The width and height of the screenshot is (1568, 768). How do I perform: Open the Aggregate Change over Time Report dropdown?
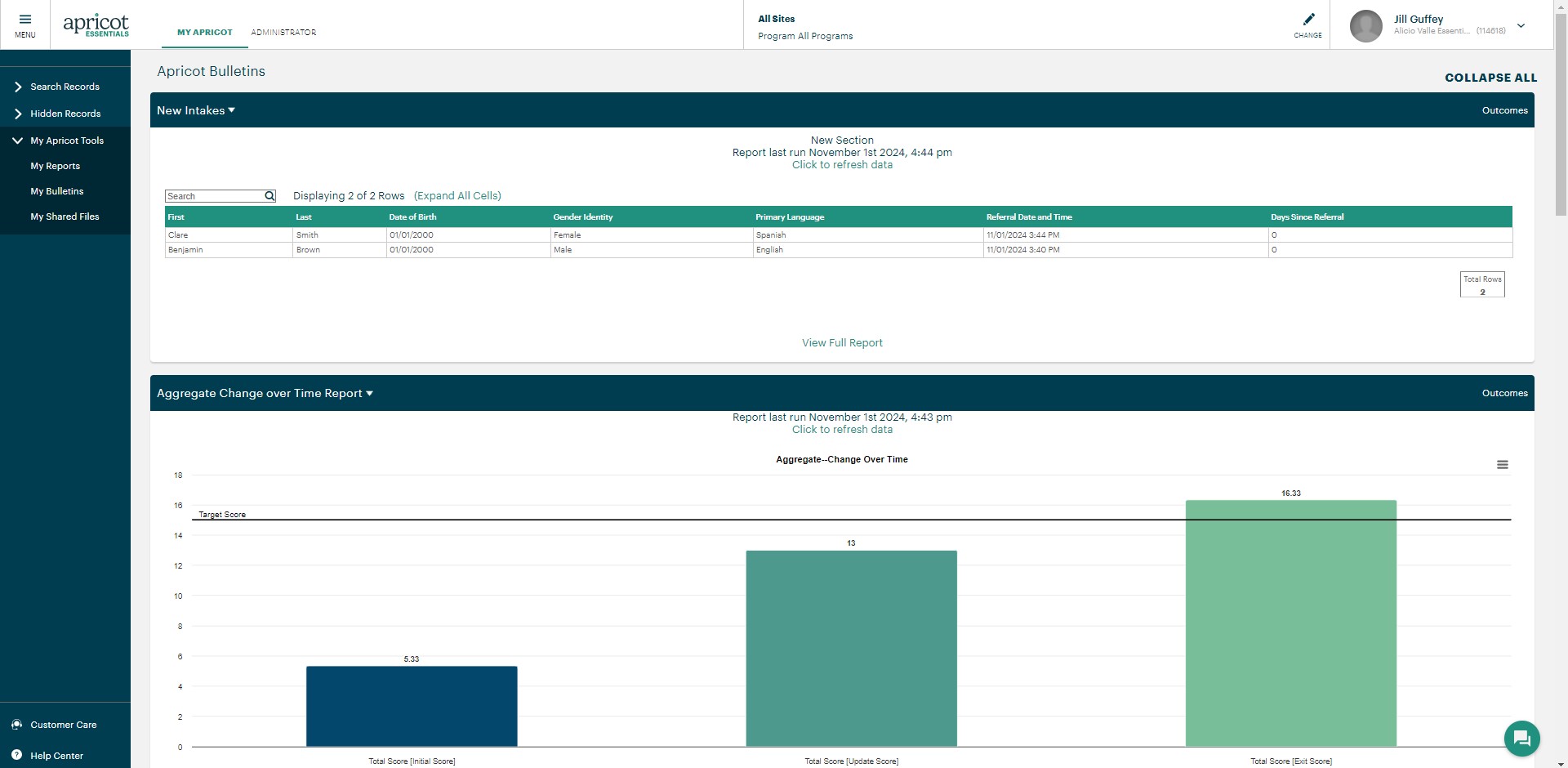pyautogui.click(x=265, y=393)
